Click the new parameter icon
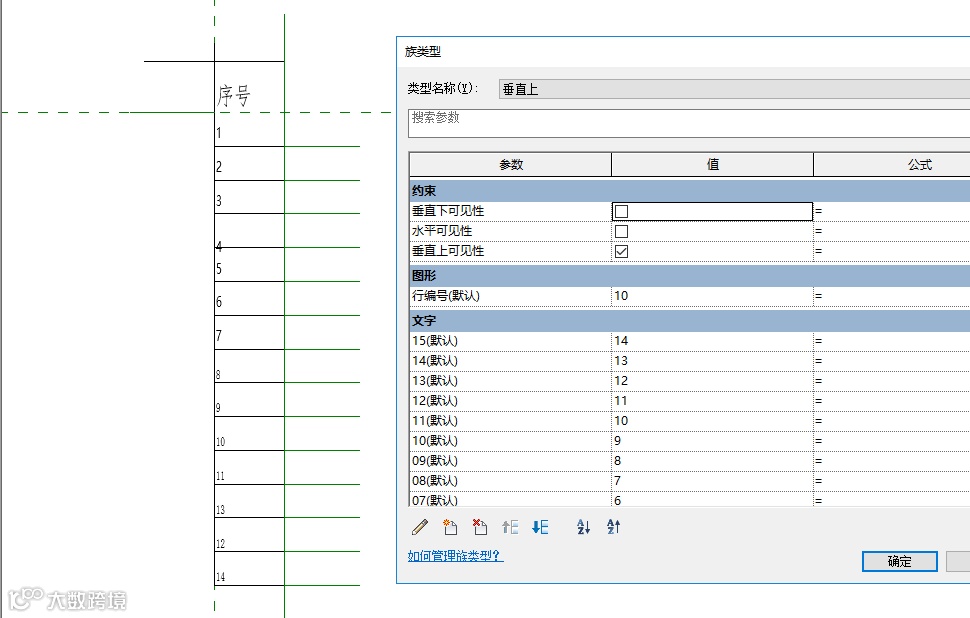This screenshot has width=970, height=618. pos(450,527)
